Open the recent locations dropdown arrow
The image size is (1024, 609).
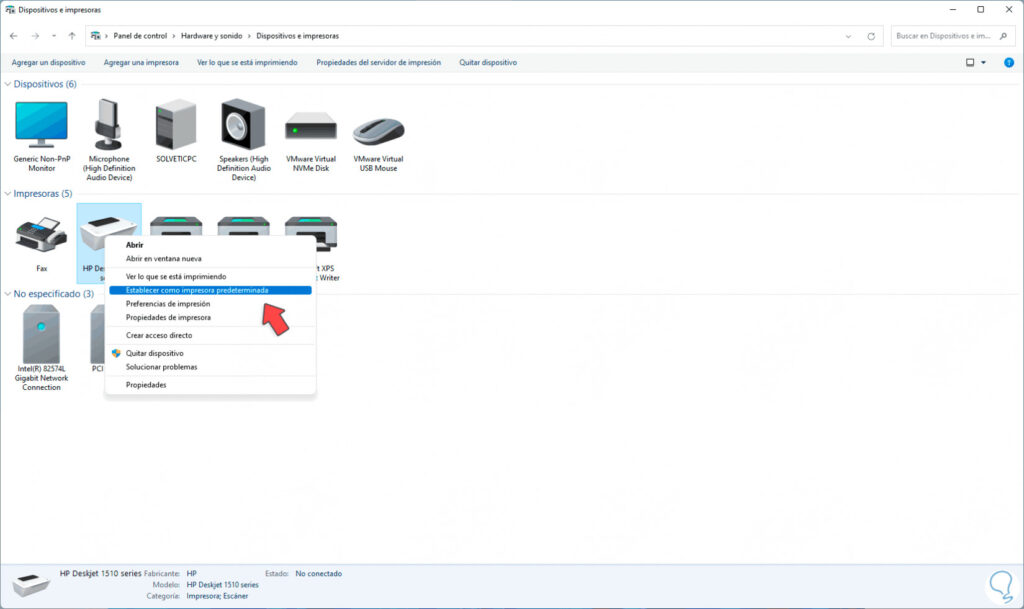coord(54,36)
